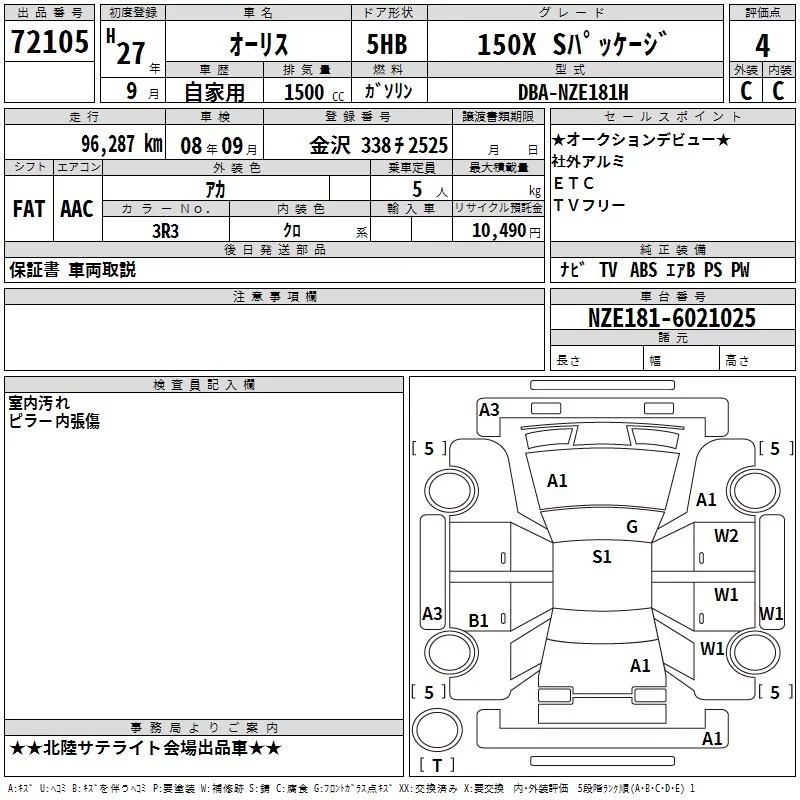Click the A1 mark on the hood

pyautogui.click(x=557, y=481)
